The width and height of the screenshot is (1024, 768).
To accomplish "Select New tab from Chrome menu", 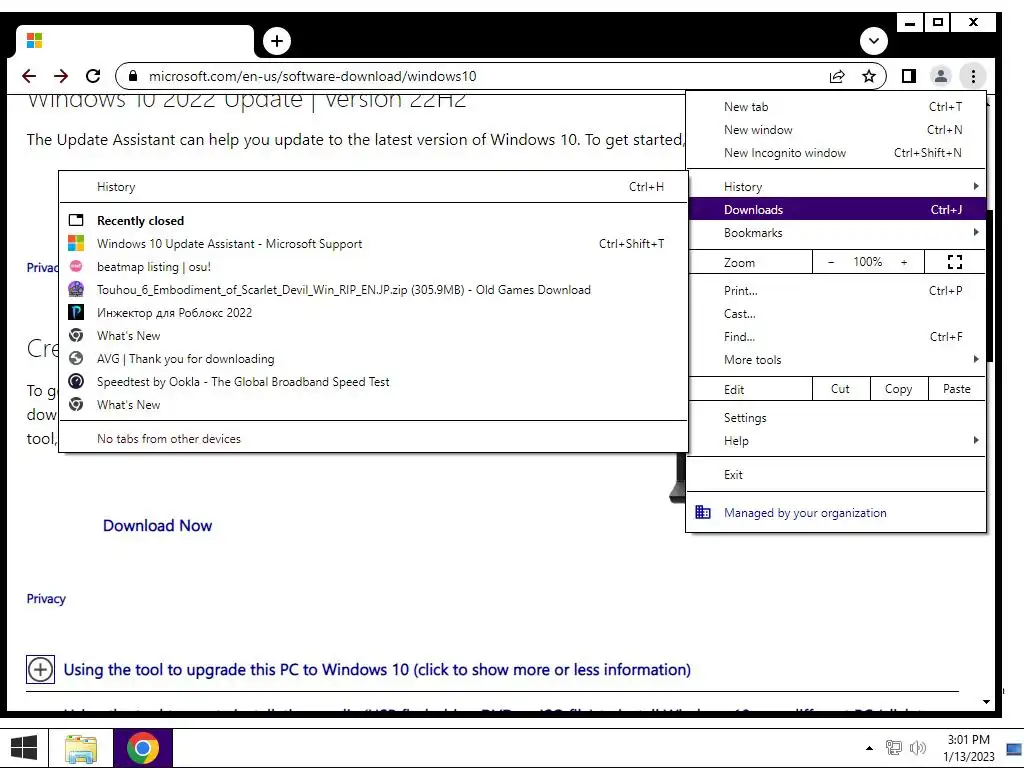I will (x=835, y=106).
